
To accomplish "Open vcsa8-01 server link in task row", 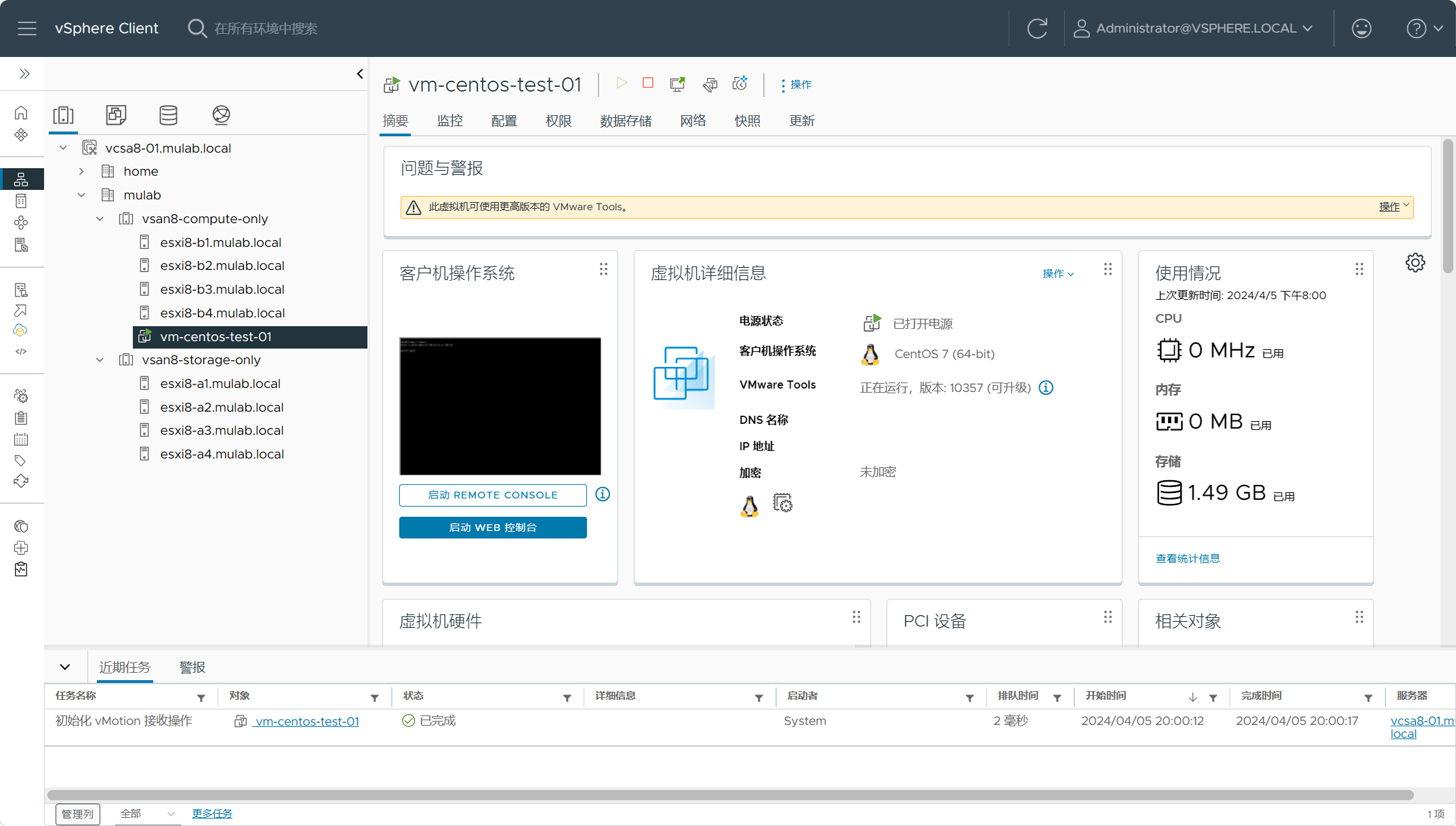I will pyautogui.click(x=1421, y=727).
